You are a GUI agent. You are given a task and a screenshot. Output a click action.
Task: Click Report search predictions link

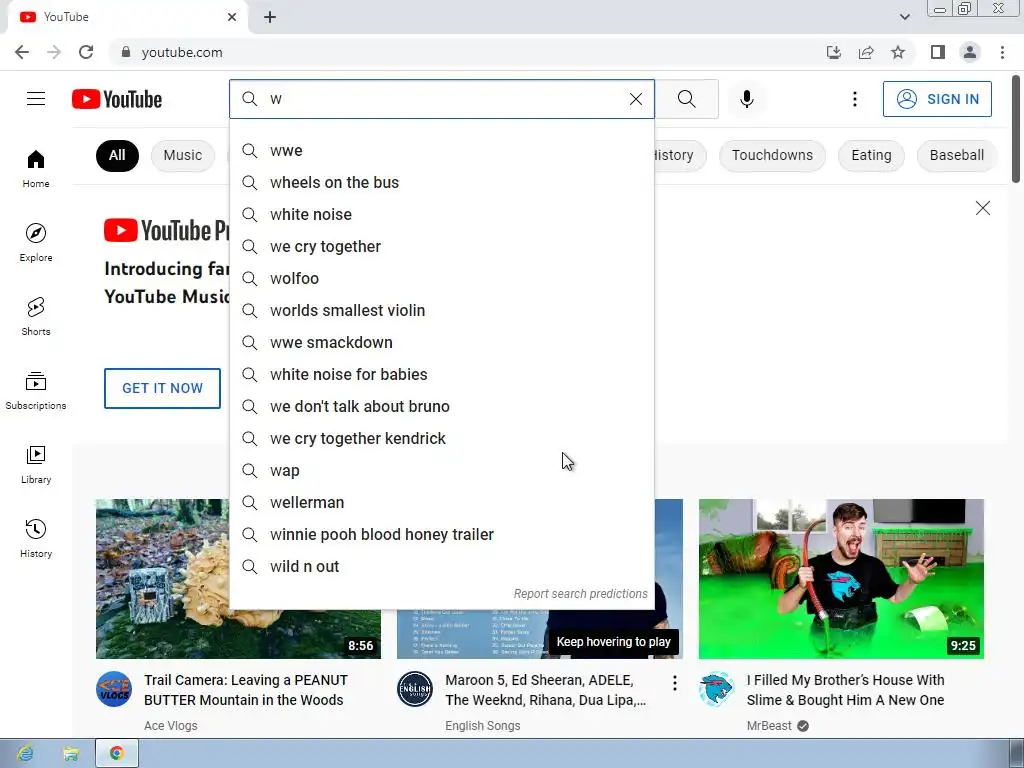pyautogui.click(x=581, y=594)
